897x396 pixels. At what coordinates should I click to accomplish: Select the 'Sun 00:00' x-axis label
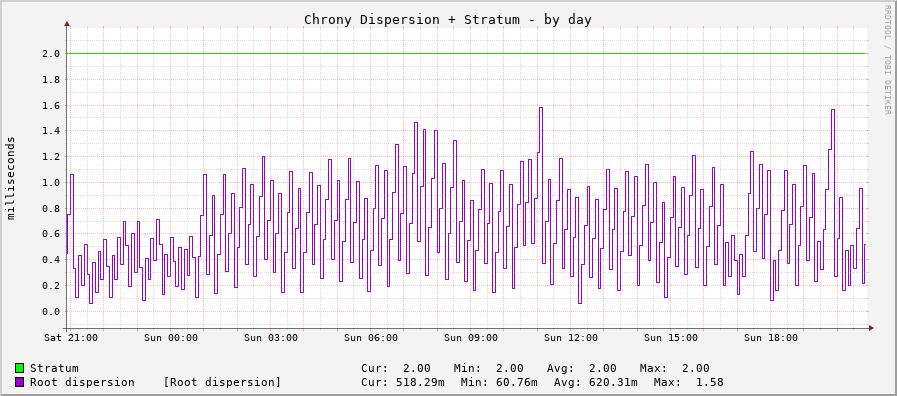coord(171,338)
